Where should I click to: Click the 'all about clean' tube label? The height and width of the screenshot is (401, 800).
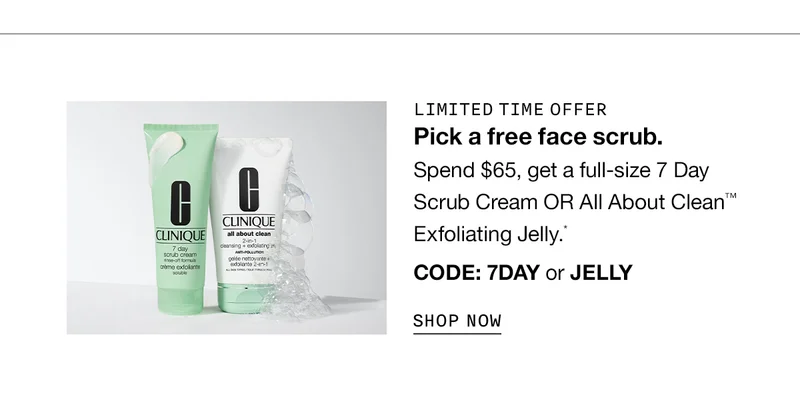point(248,234)
